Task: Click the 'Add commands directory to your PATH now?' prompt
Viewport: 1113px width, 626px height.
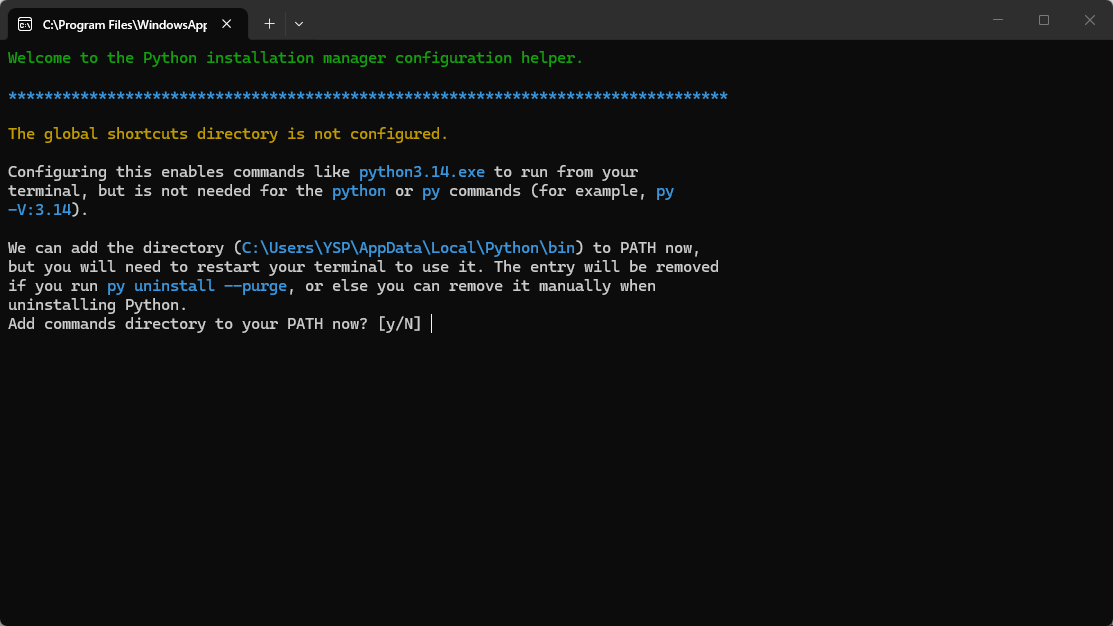Action: click(188, 324)
